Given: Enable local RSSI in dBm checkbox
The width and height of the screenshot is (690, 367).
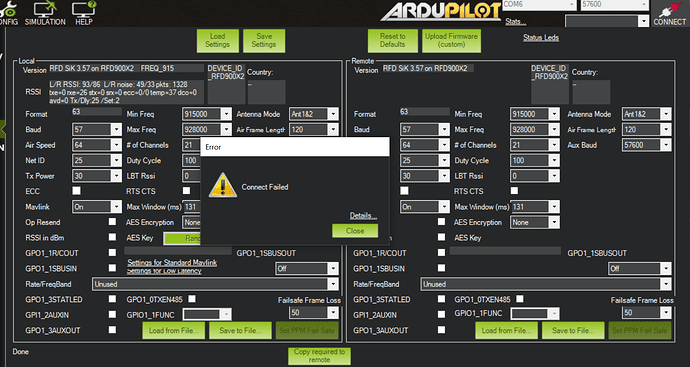Looking at the screenshot, I should pos(112,237).
